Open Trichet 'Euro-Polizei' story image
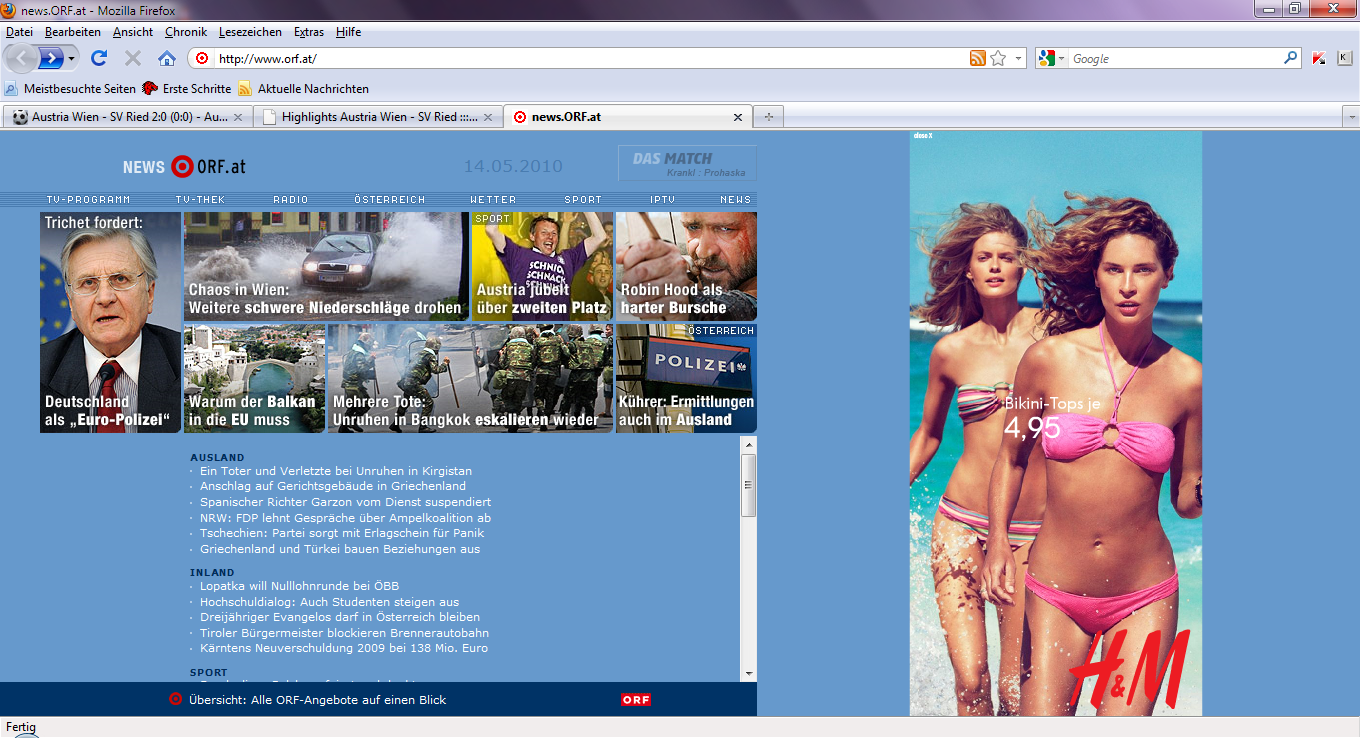Viewport: 1360px width, 738px height. point(111,322)
